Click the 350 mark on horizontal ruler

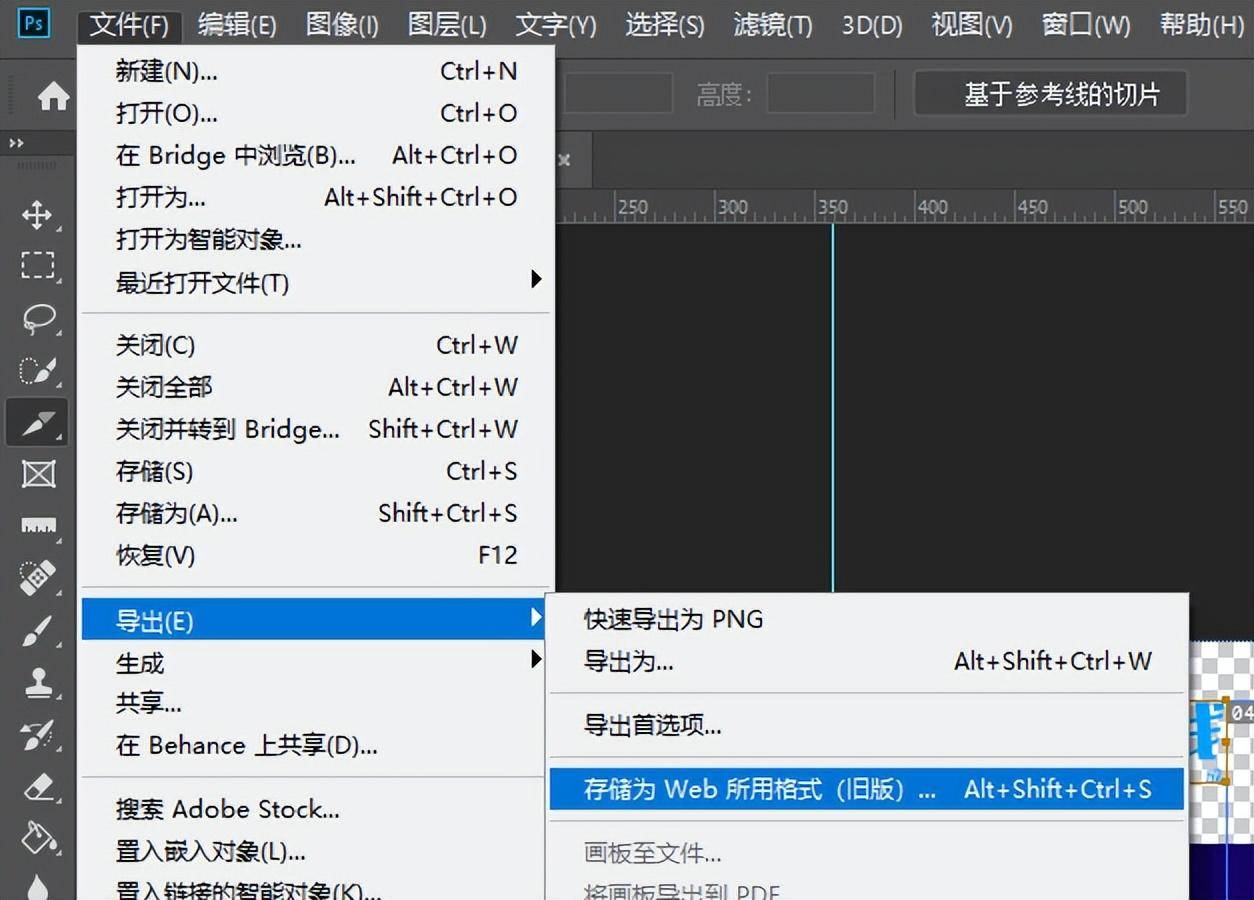(x=832, y=208)
